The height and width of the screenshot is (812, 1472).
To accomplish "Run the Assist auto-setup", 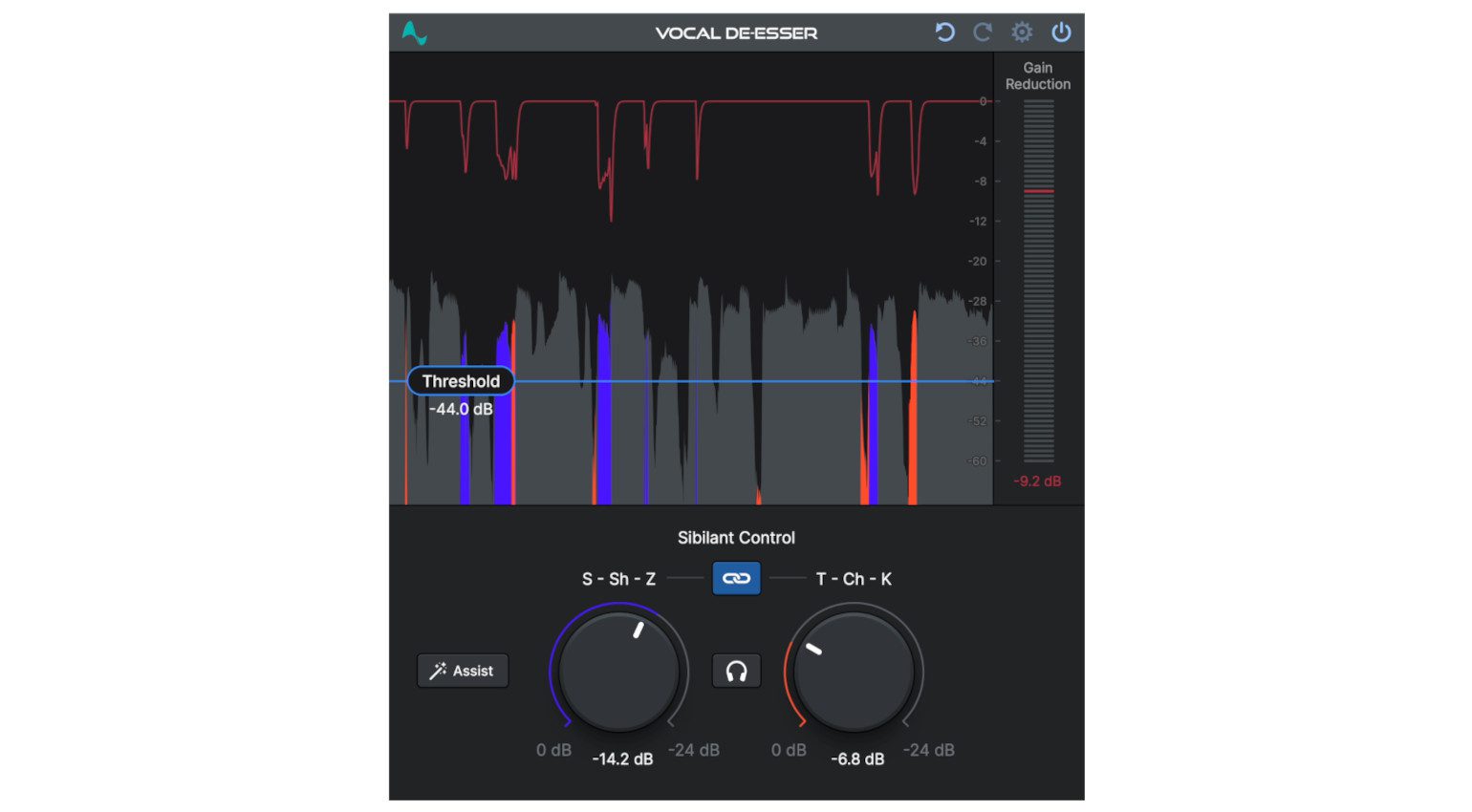I will point(463,671).
